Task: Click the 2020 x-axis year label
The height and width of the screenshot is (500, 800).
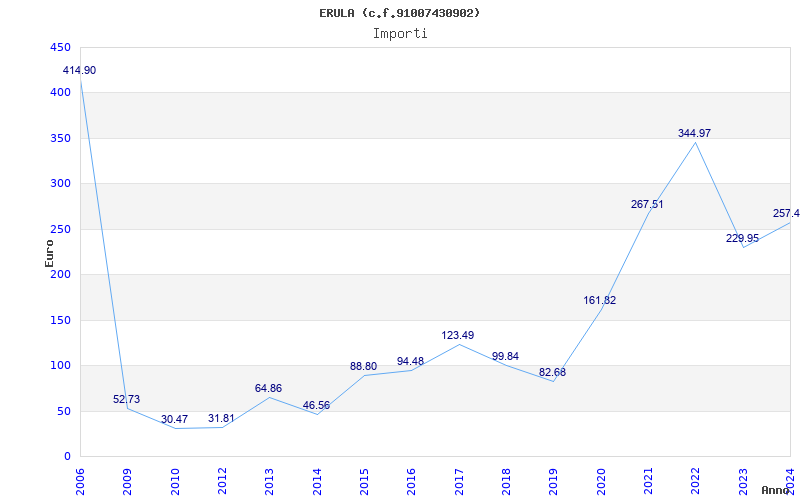Action: pyautogui.click(x=601, y=481)
